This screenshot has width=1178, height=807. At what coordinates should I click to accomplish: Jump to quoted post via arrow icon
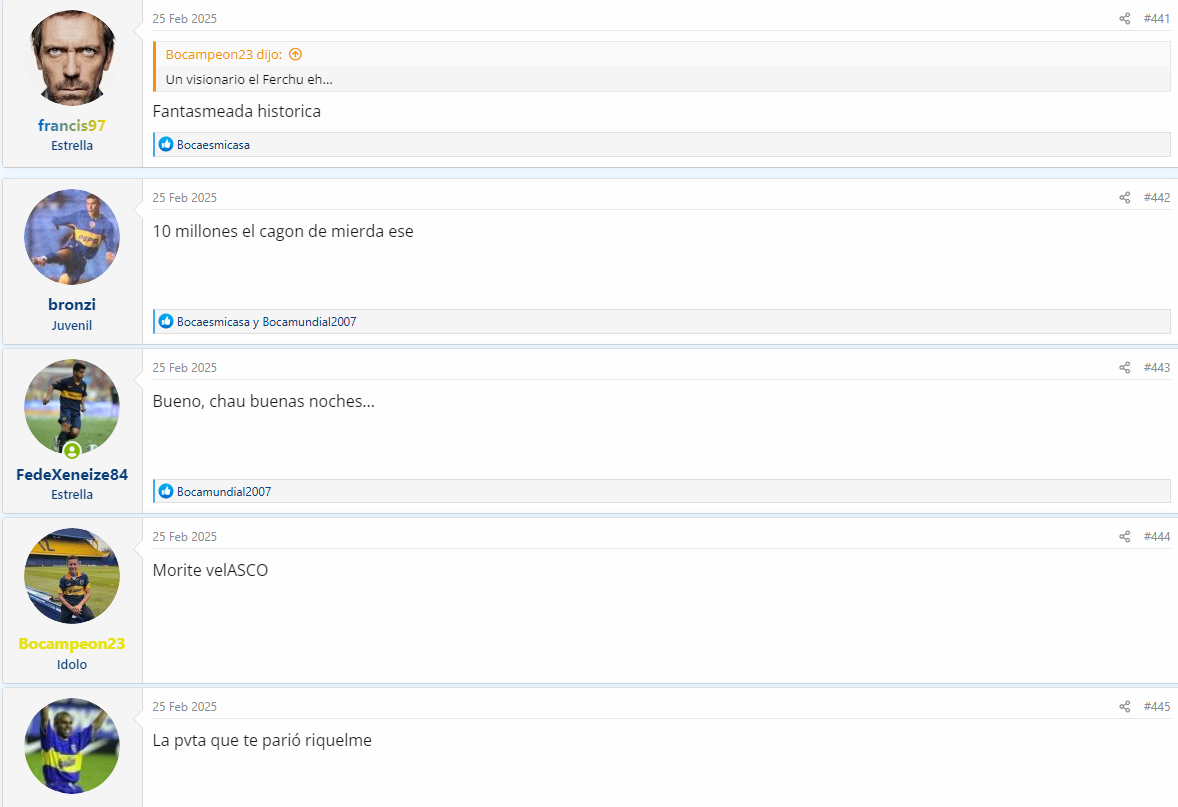(295, 54)
